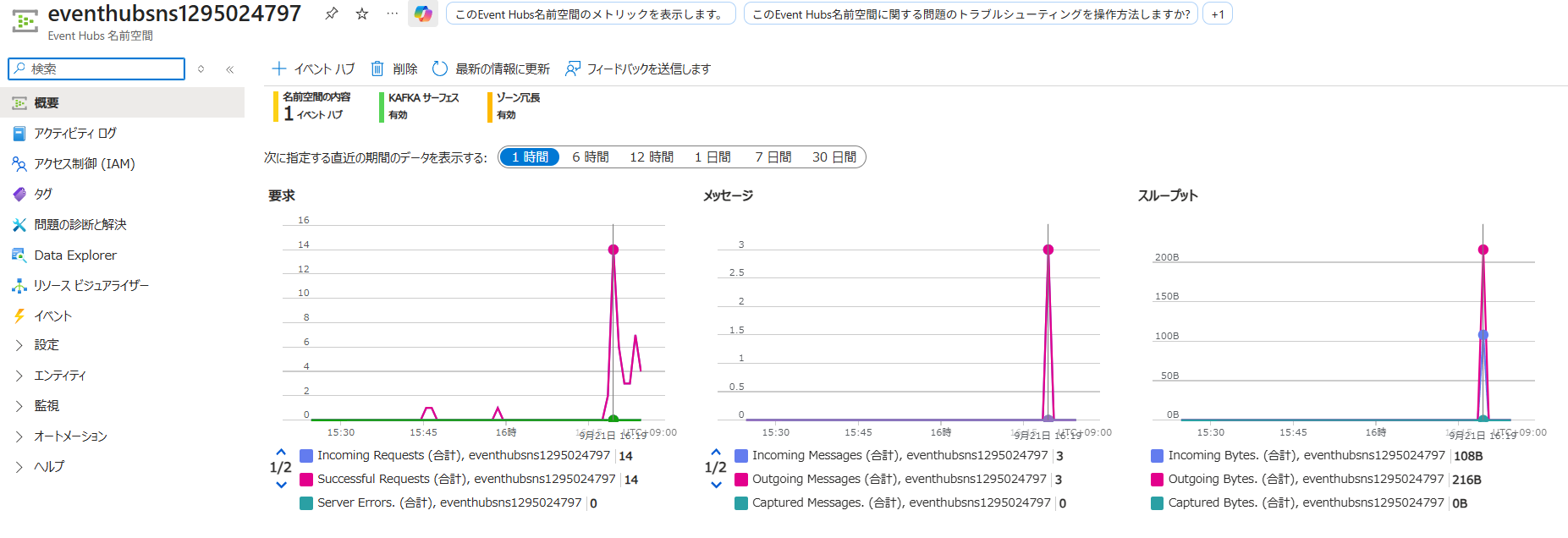This screenshot has width=1568, height=538.
Task: Click the Data Explorer icon
Action: tap(19, 255)
